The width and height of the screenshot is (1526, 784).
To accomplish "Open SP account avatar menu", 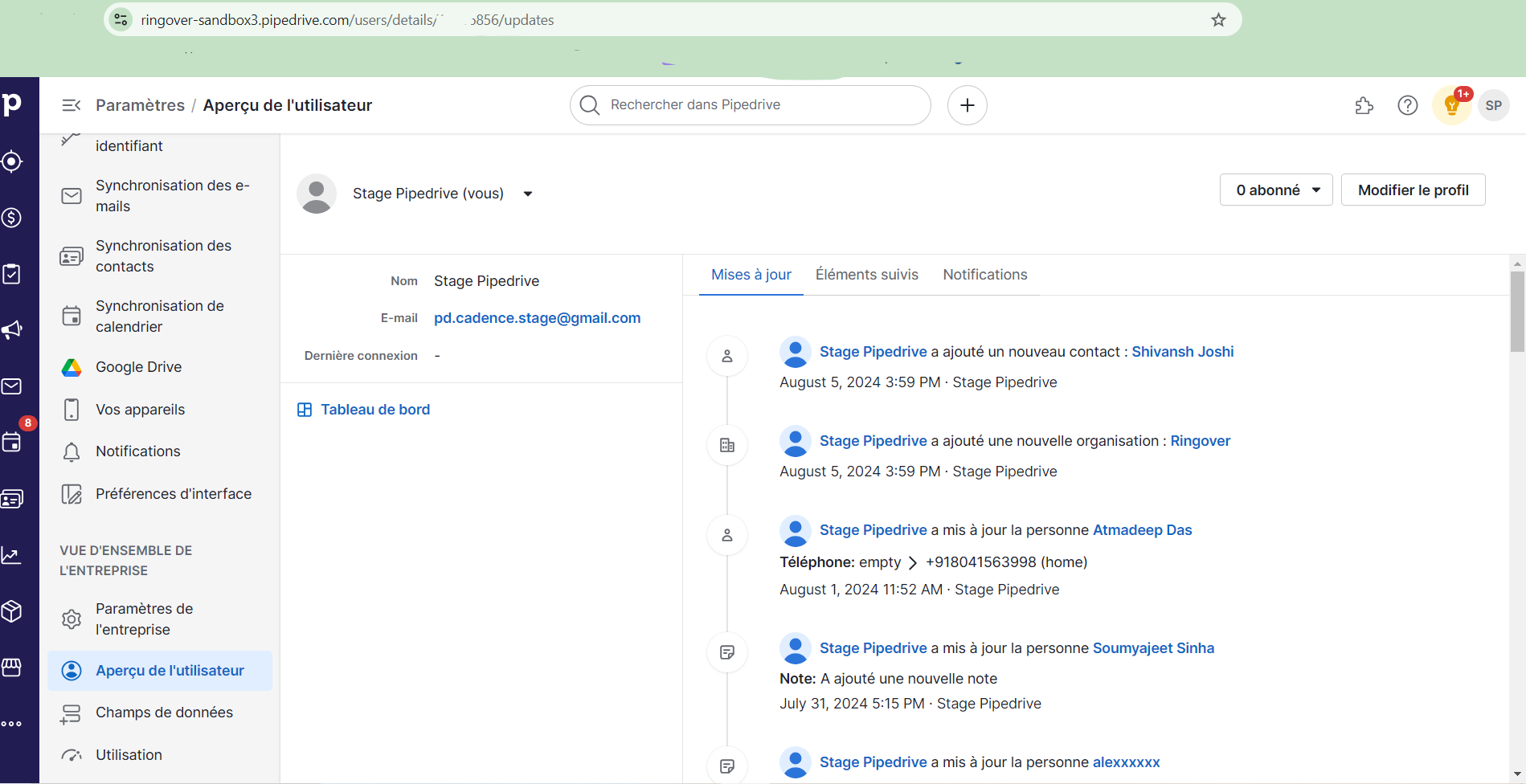I will tap(1494, 105).
